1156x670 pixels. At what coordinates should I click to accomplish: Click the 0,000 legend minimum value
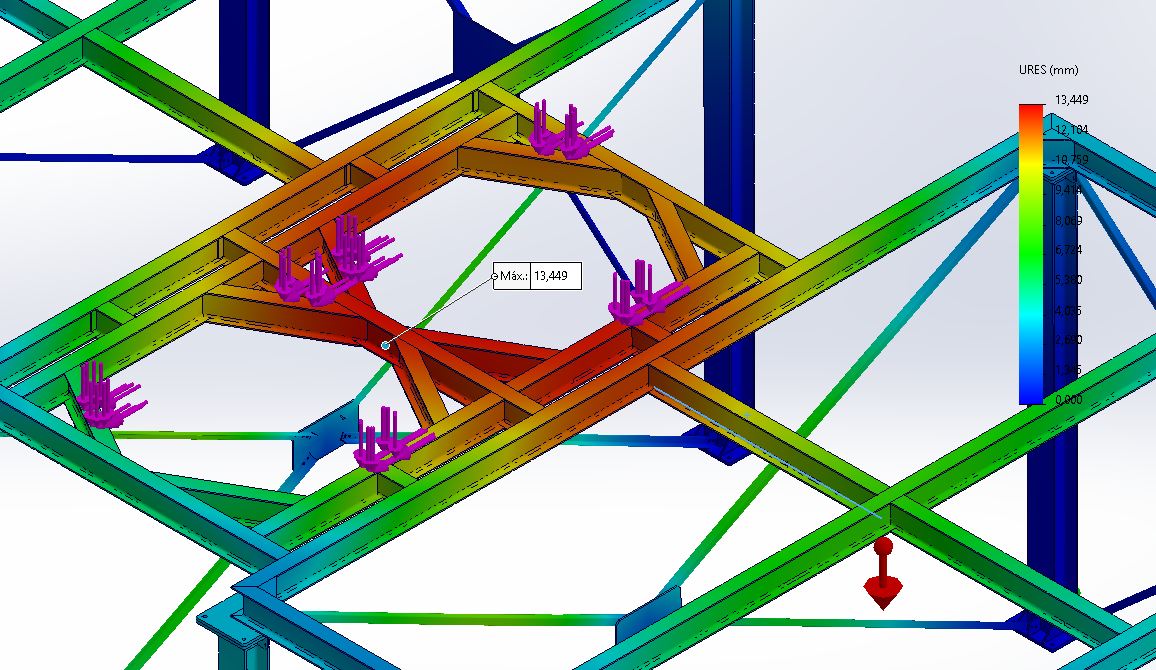coord(1068,399)
